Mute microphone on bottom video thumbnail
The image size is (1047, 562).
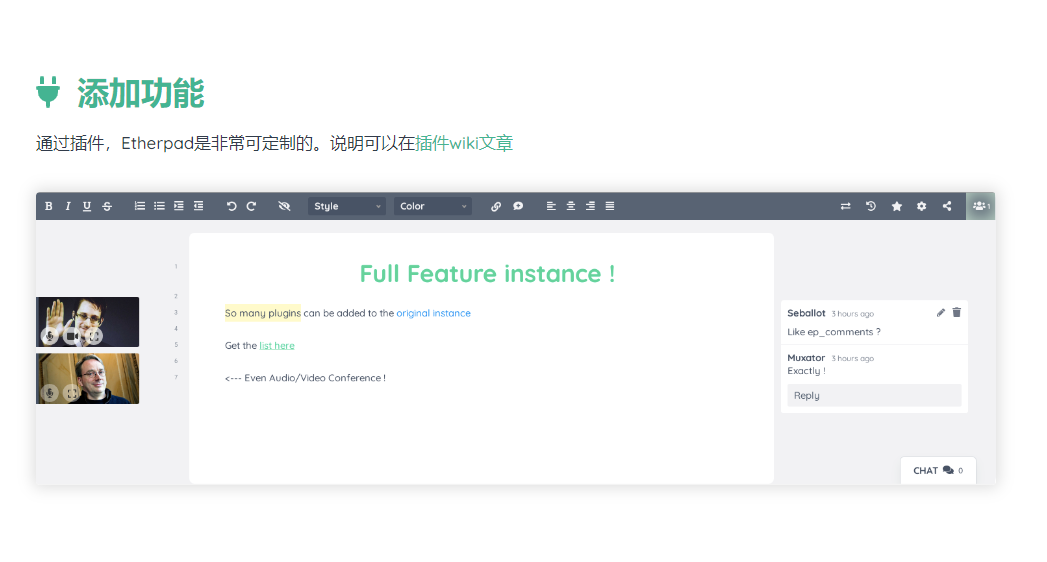pyautogui.click(x=49, y=393)
